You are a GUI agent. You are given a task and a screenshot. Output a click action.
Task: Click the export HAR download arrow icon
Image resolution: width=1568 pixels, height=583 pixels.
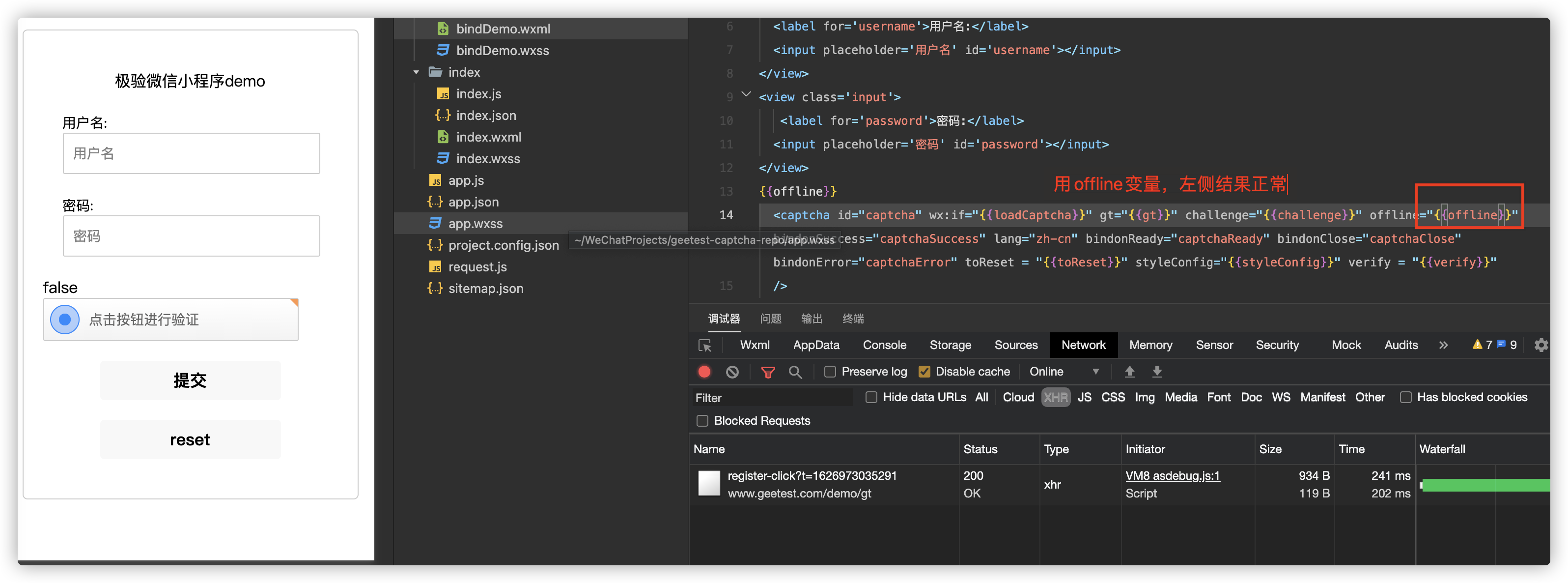point(1157,372)
